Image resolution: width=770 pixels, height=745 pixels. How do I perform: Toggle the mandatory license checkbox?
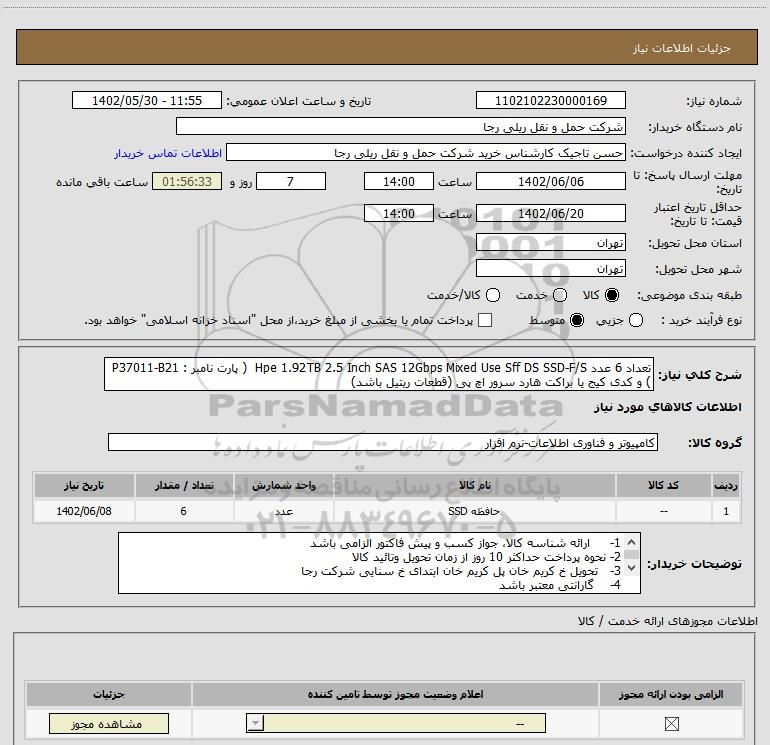pos(671,723)
